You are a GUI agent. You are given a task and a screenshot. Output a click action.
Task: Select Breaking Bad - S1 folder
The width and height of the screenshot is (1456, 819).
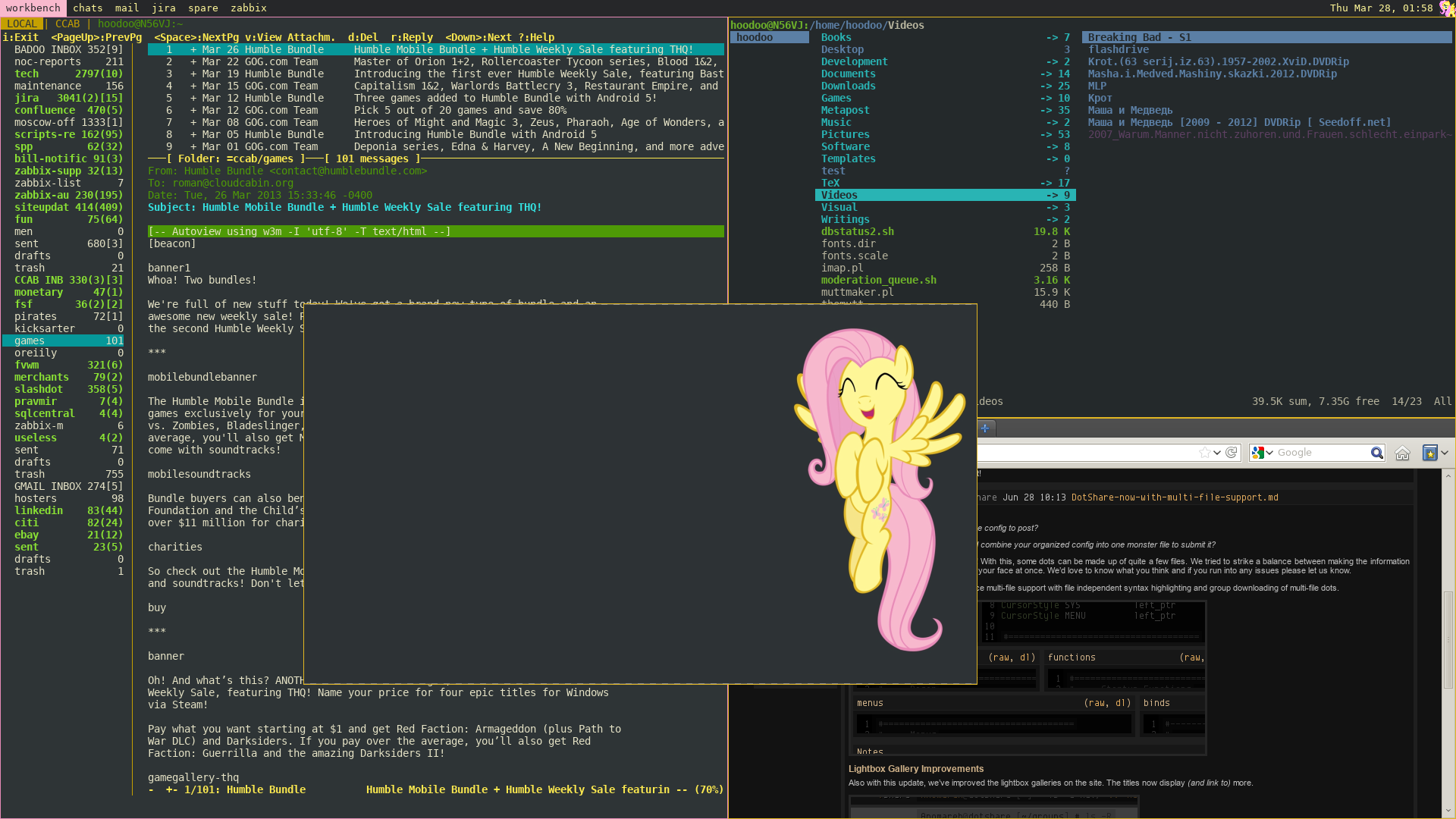(1139, 37)
